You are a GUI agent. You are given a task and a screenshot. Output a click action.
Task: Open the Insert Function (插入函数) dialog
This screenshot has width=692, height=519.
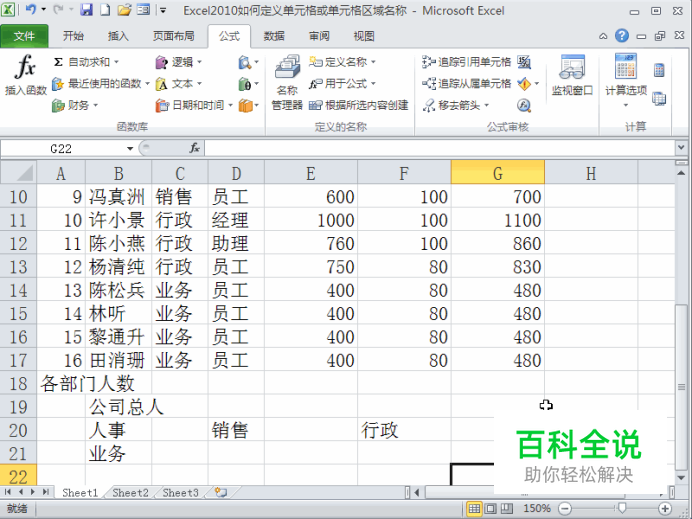click(x=25, y=75)
